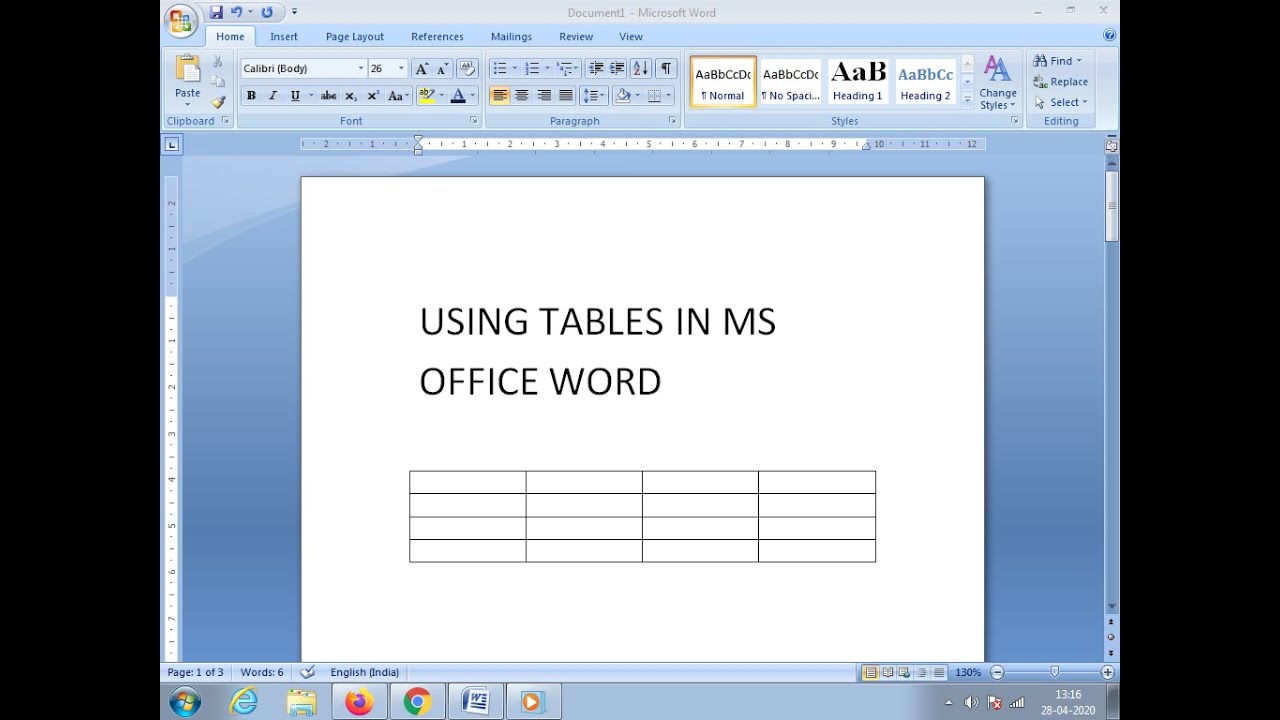Click the Paste clipboard icon

tap(188, 69)
